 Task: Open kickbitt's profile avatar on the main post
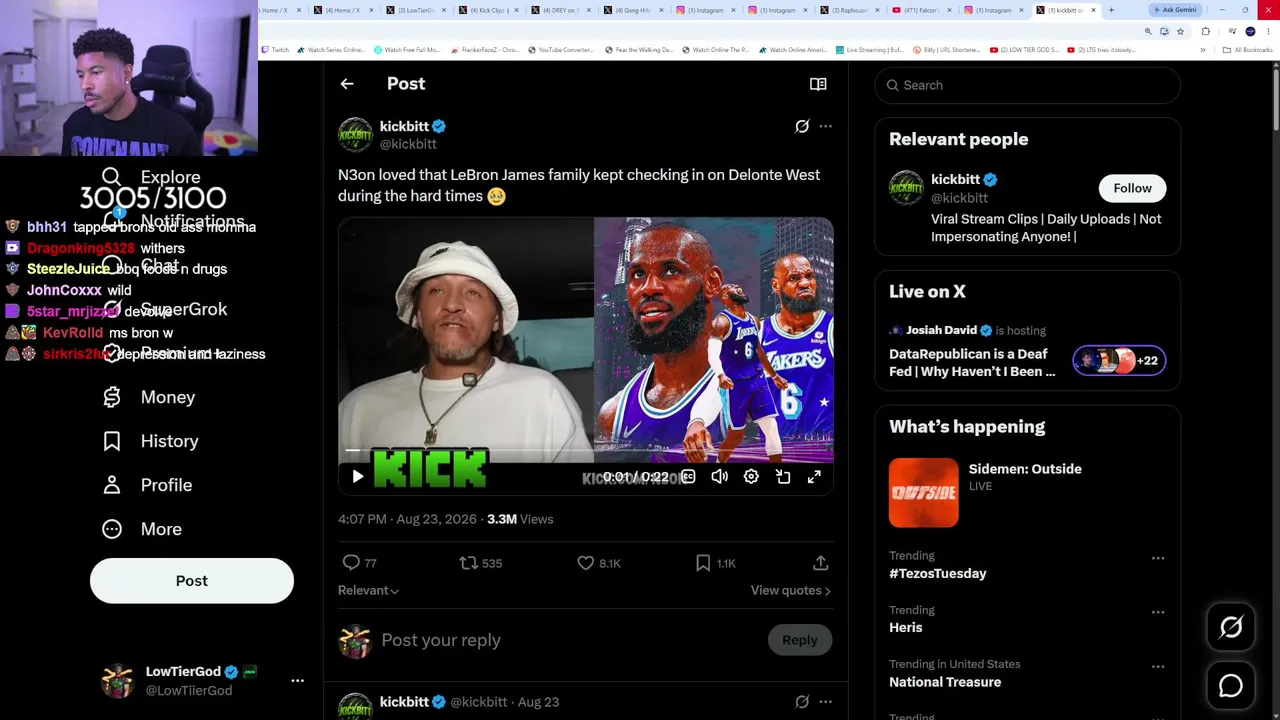tap(355, 135)
